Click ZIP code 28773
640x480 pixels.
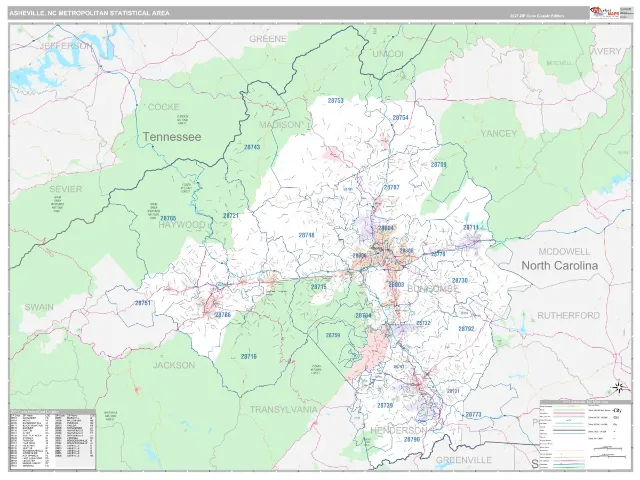click(473, 414)
